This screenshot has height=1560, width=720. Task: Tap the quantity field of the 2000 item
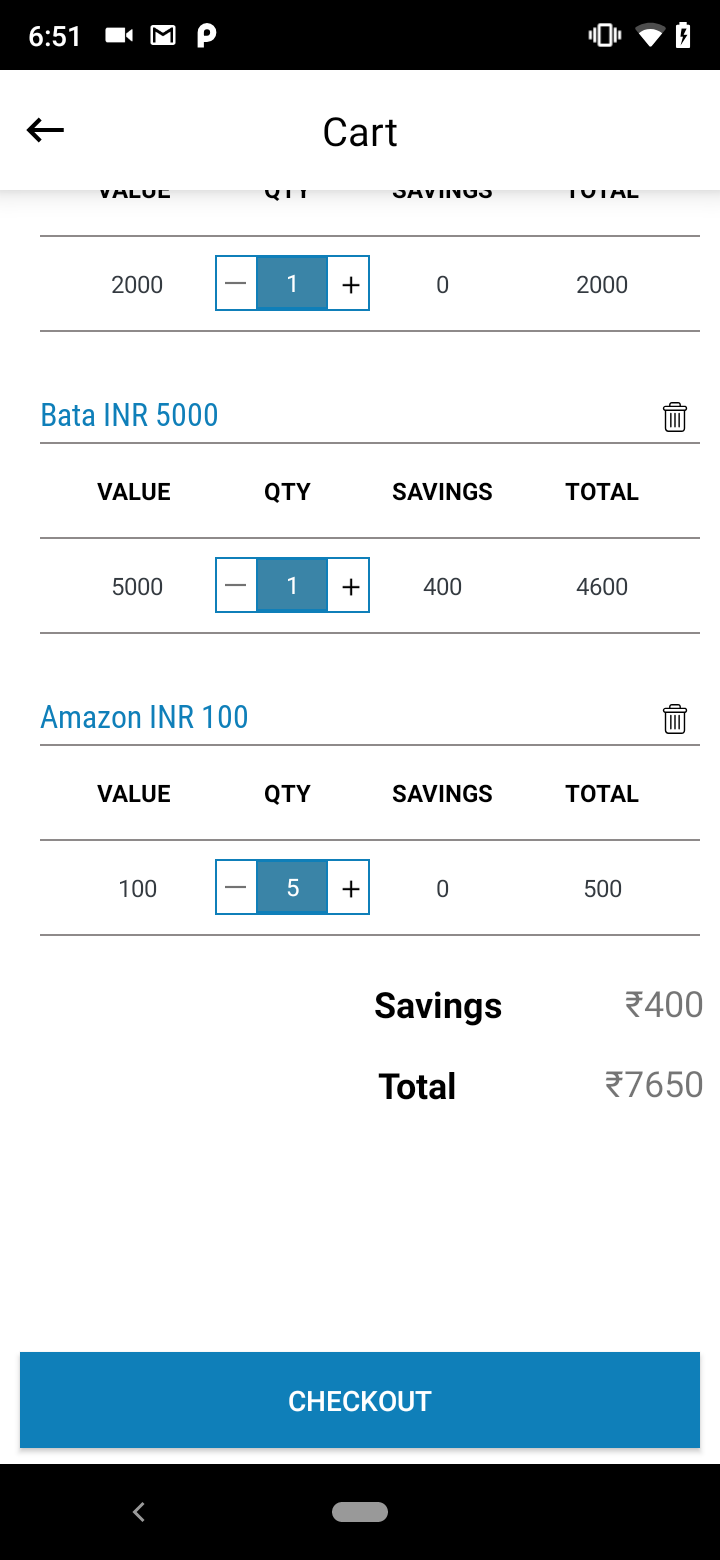coord(292,284)
